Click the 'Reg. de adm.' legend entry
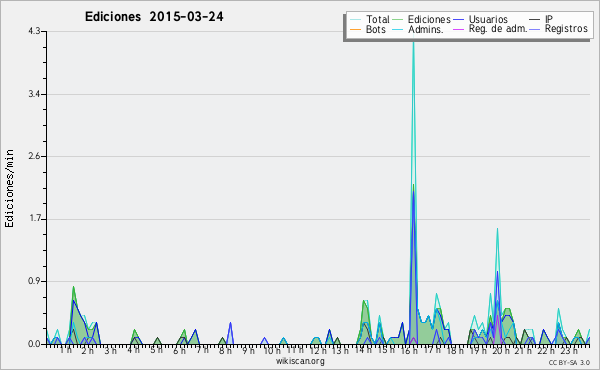The width and height of the screenshot is (600, 370). [x=490, y=29]
